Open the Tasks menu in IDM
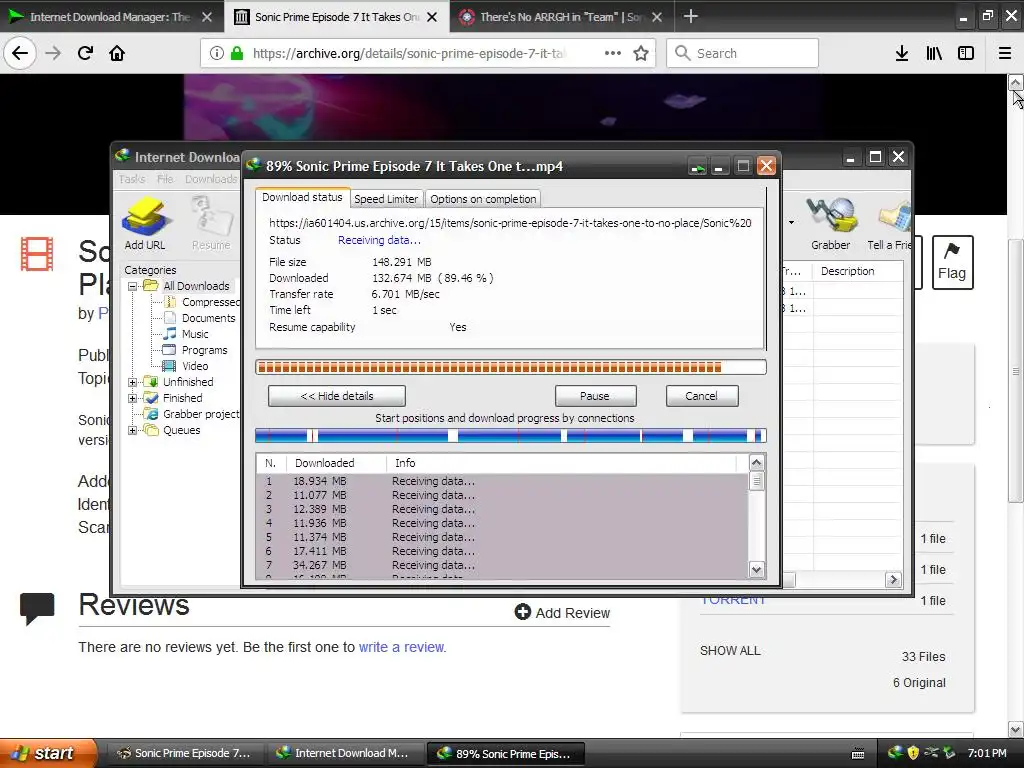 pos(132,179)
